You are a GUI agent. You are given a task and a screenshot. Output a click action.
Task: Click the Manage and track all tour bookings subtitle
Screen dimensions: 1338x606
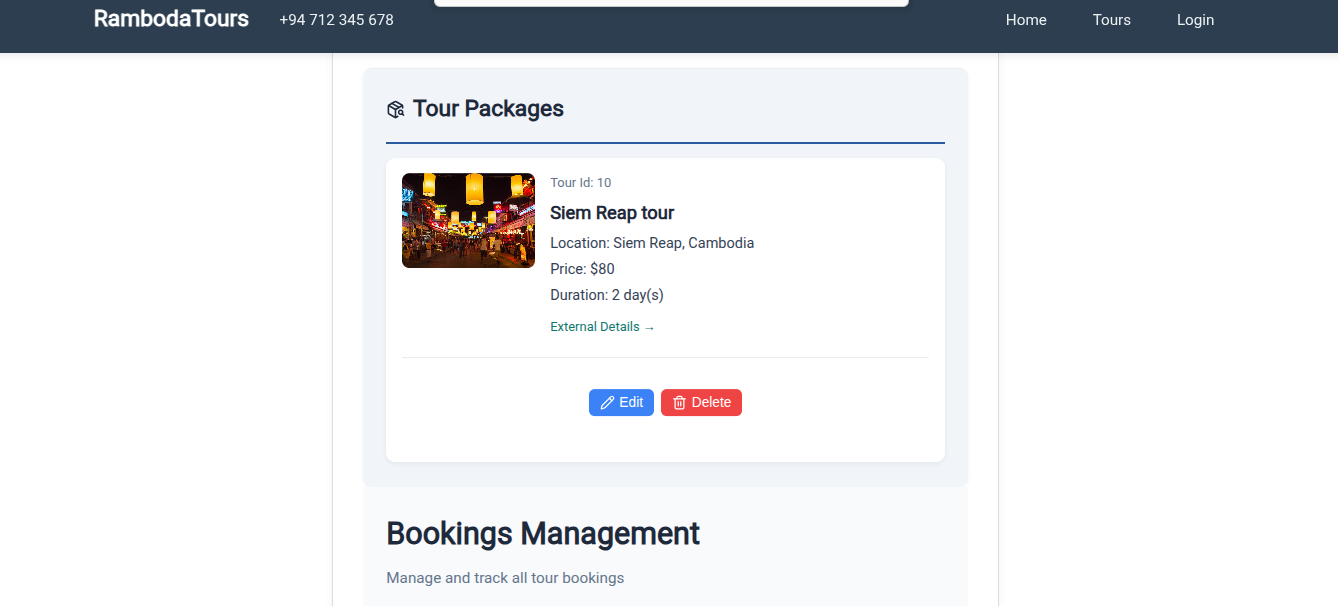(x=505, y=578)
